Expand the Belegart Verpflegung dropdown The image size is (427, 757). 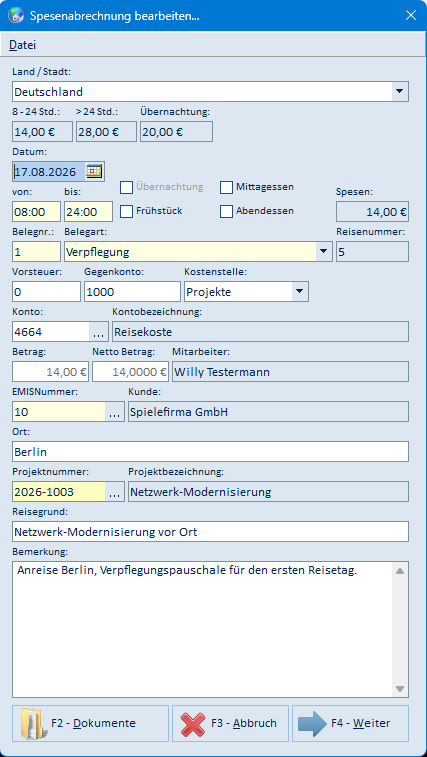(x=323, y=252)
